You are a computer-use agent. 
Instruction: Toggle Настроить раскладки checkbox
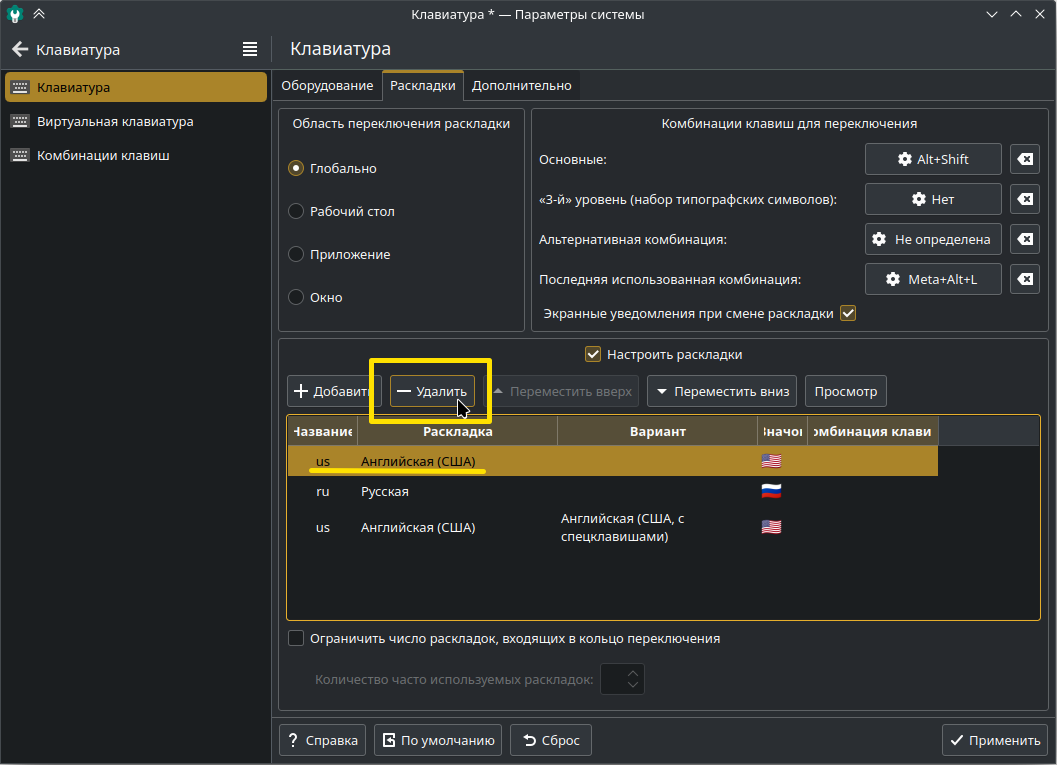click(x=593, y=354)
